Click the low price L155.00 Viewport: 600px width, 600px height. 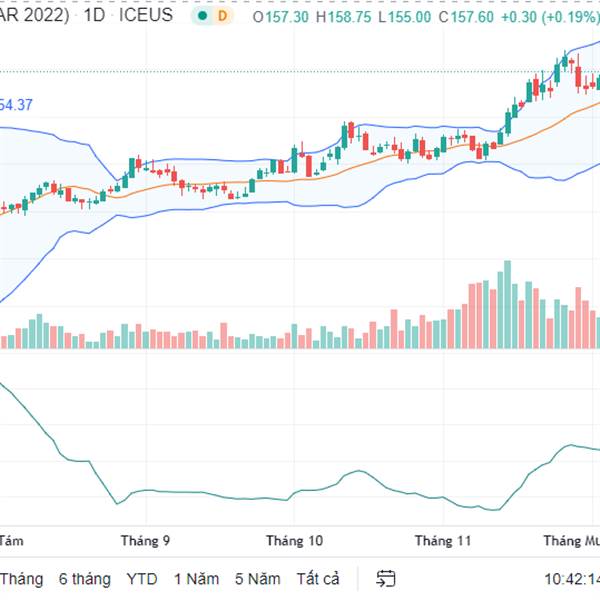point(404,17)
